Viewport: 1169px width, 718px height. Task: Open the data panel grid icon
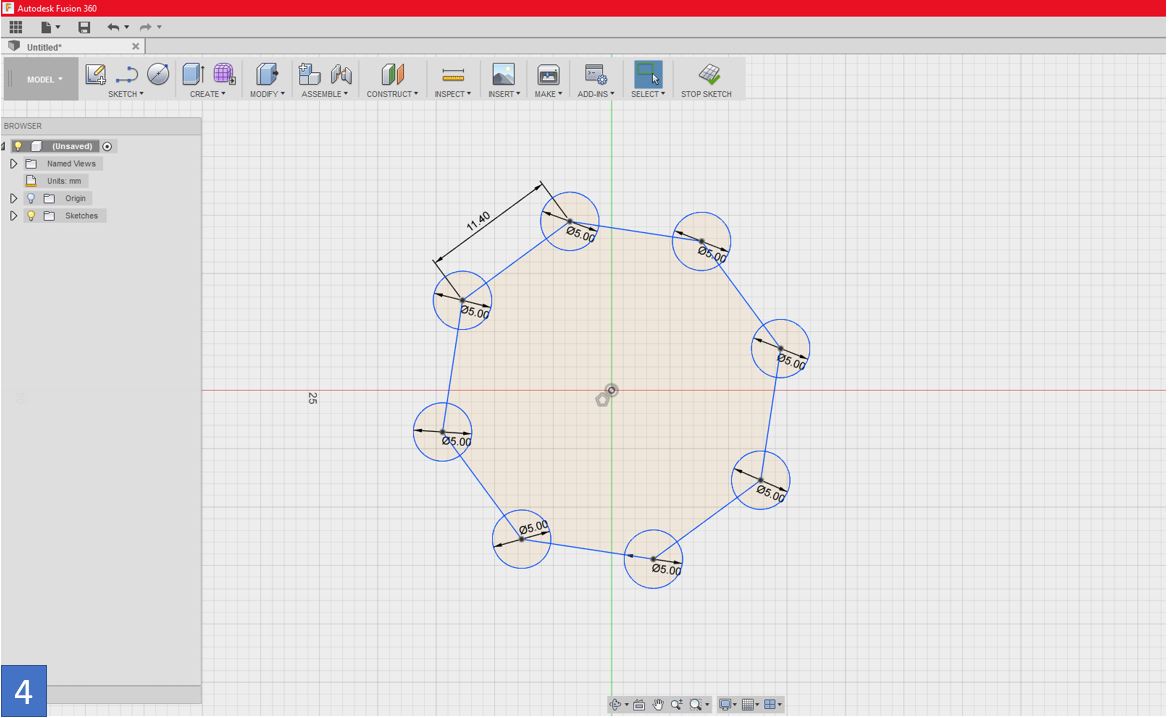coord(16,27)
